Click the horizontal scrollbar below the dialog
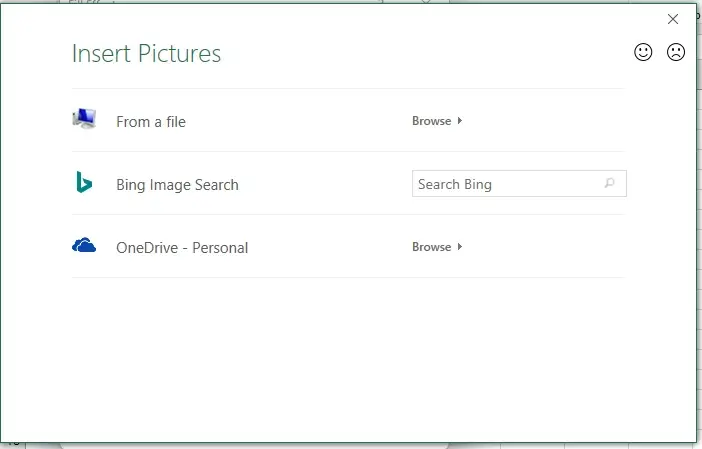The width and height of the screenshot is (702, 449). pyautogui.click(x=250, y=445)
